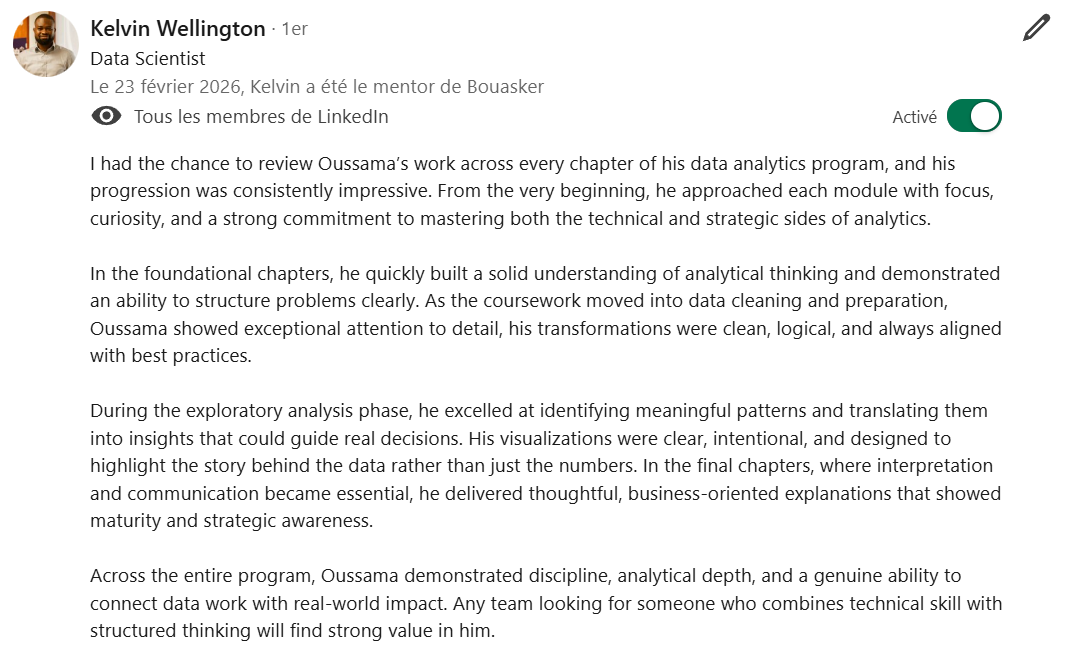Image resolution: width=1075 pixels, height=654 pixels.
Task: Click the paragraph starting "During the exploratory analysis"
Action: tap(546, 465)
